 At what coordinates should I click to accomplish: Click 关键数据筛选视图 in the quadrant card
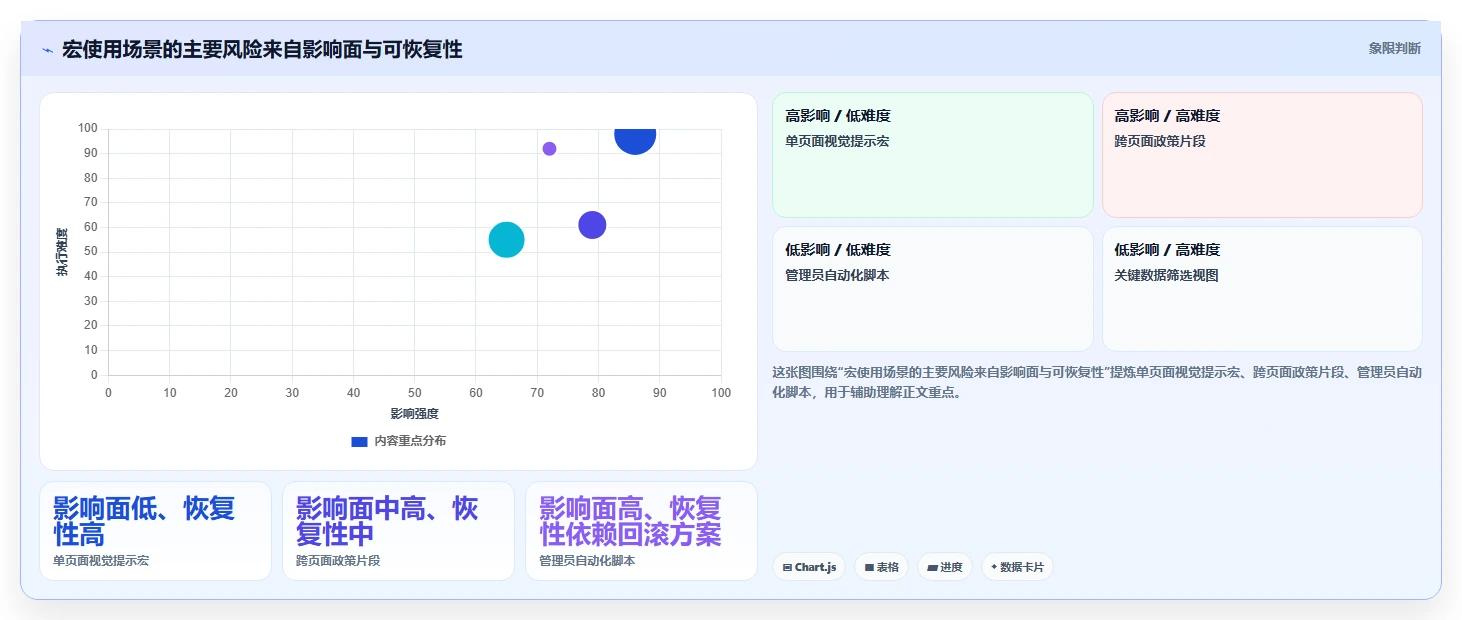point(1166,275)
